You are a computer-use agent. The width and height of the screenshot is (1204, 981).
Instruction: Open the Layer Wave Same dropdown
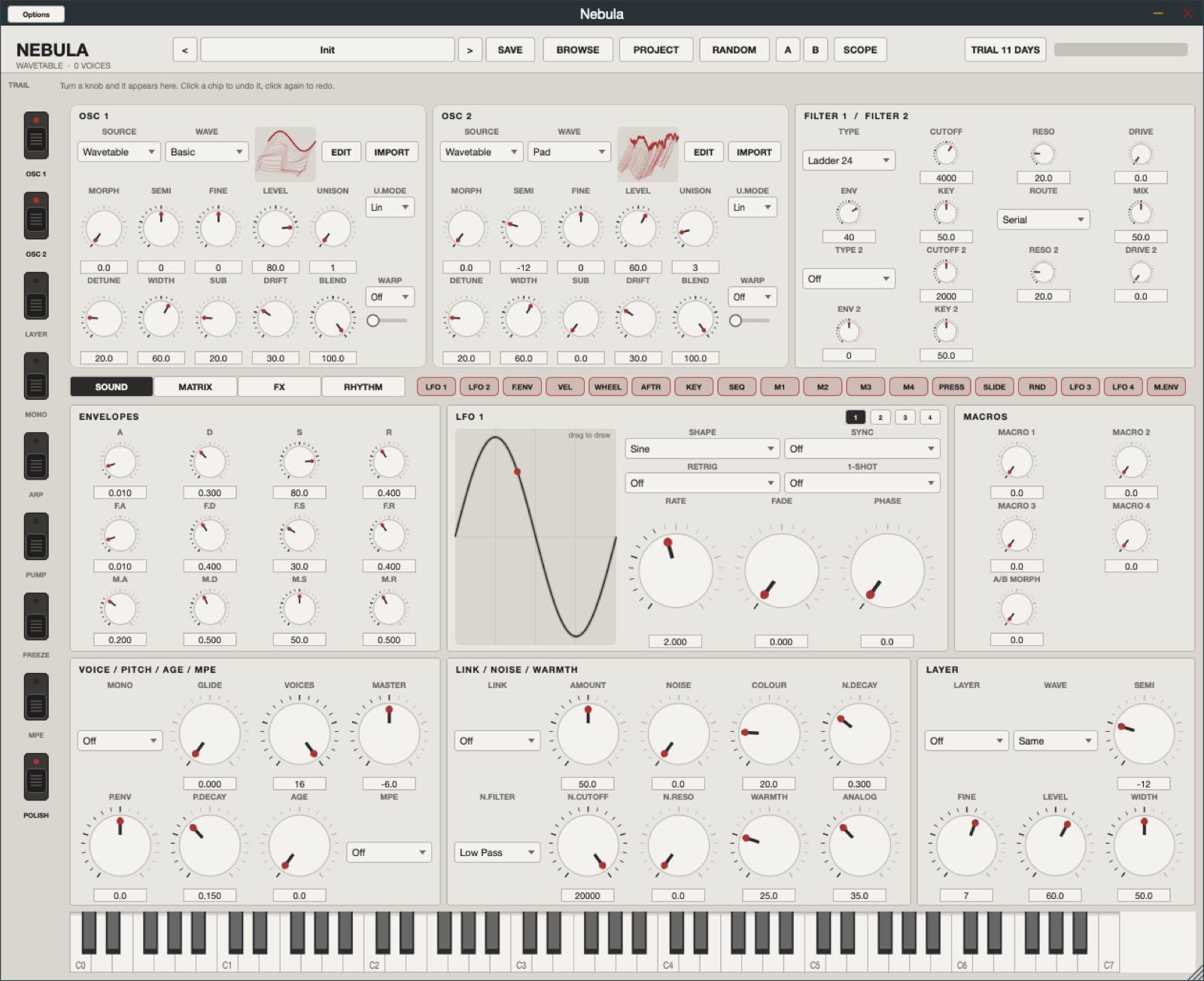(1055, 741)
